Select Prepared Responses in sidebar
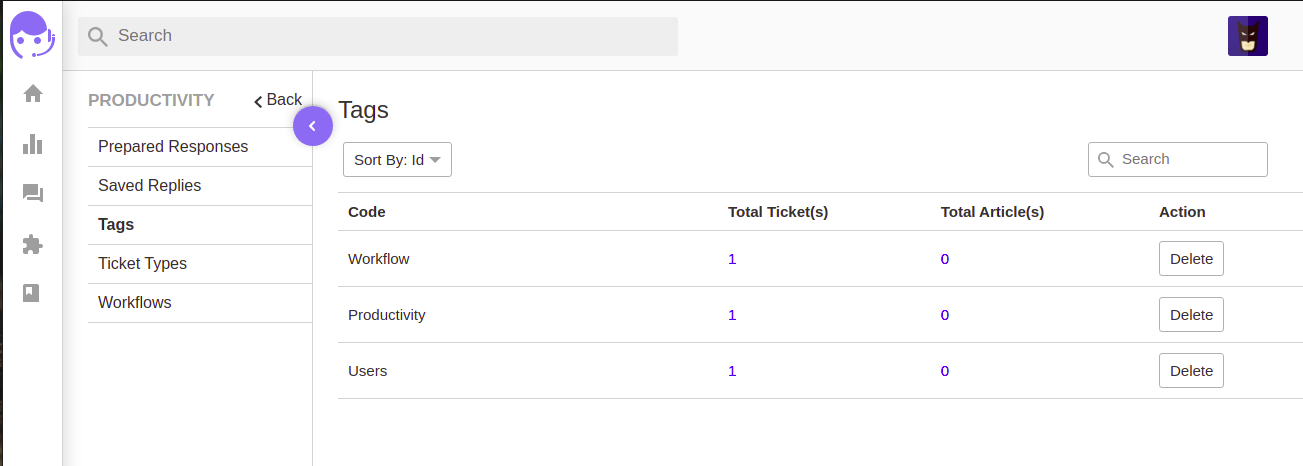 coord(200,147)
